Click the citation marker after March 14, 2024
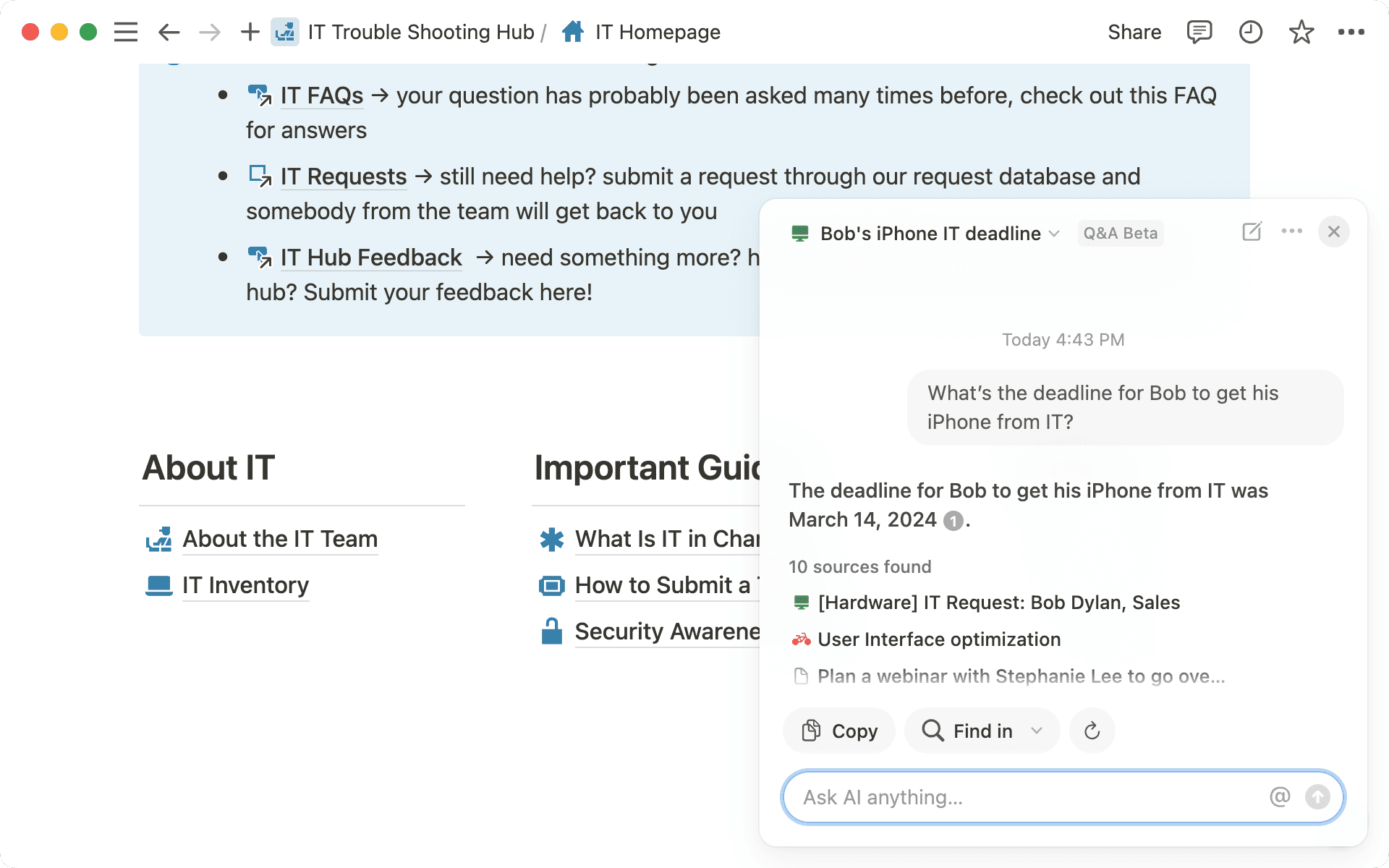Image resolution: width=1389 pixels, height=868 pixels. click(953, 519)
